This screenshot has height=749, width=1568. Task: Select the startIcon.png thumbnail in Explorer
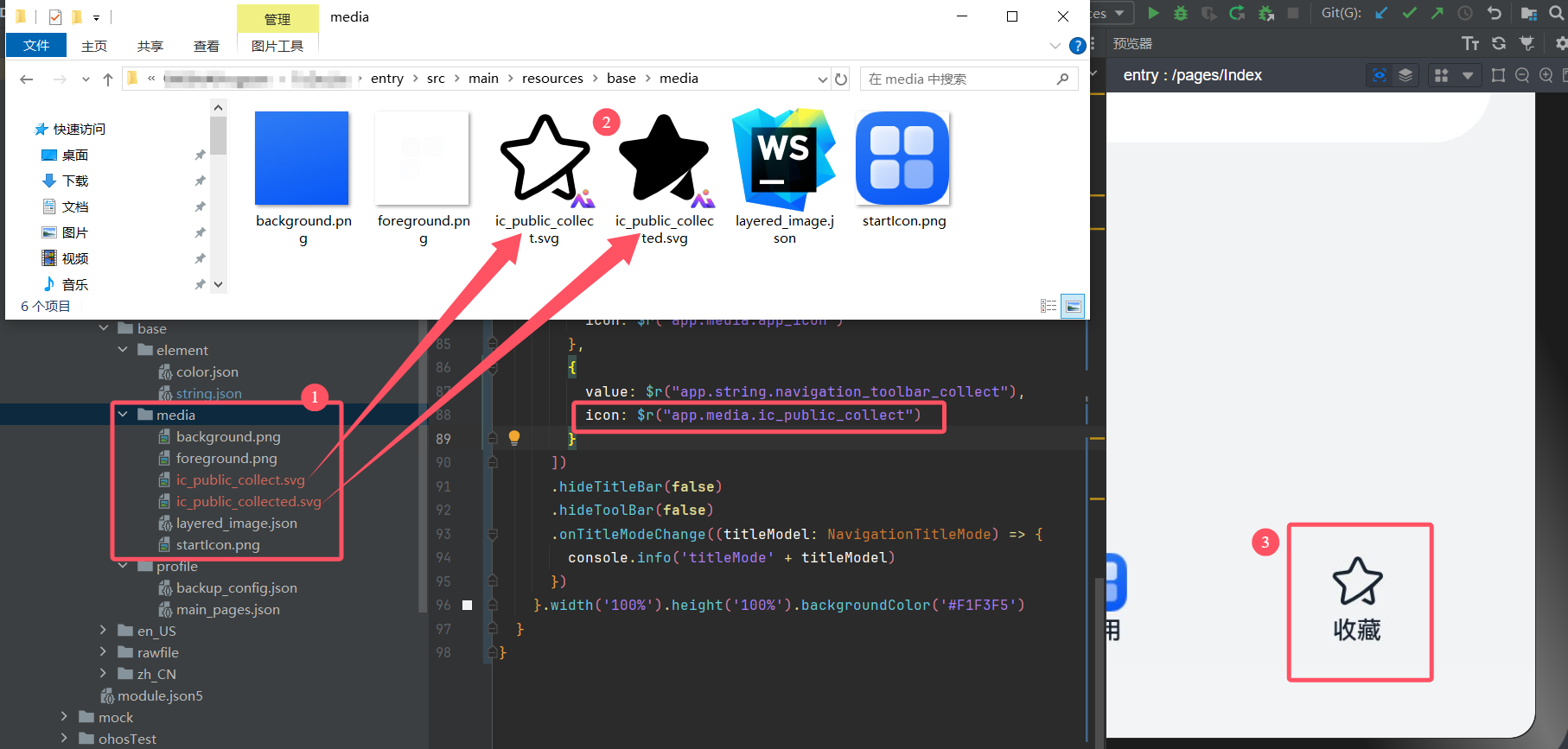click(902, 158)
